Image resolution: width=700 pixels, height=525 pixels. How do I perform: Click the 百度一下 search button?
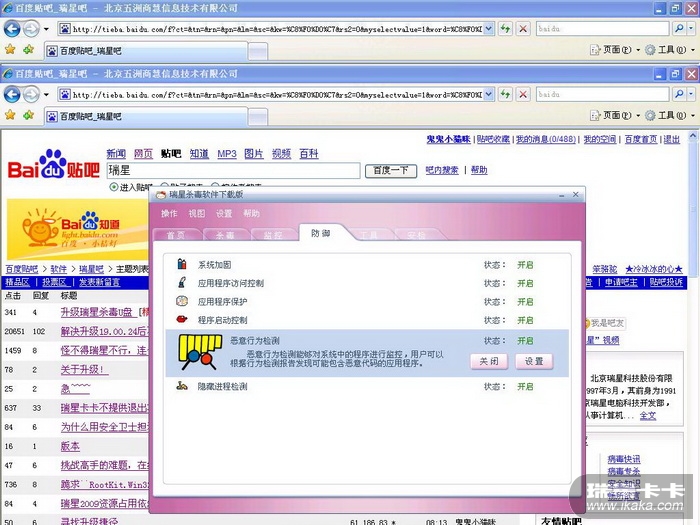(x=391, y=171)
